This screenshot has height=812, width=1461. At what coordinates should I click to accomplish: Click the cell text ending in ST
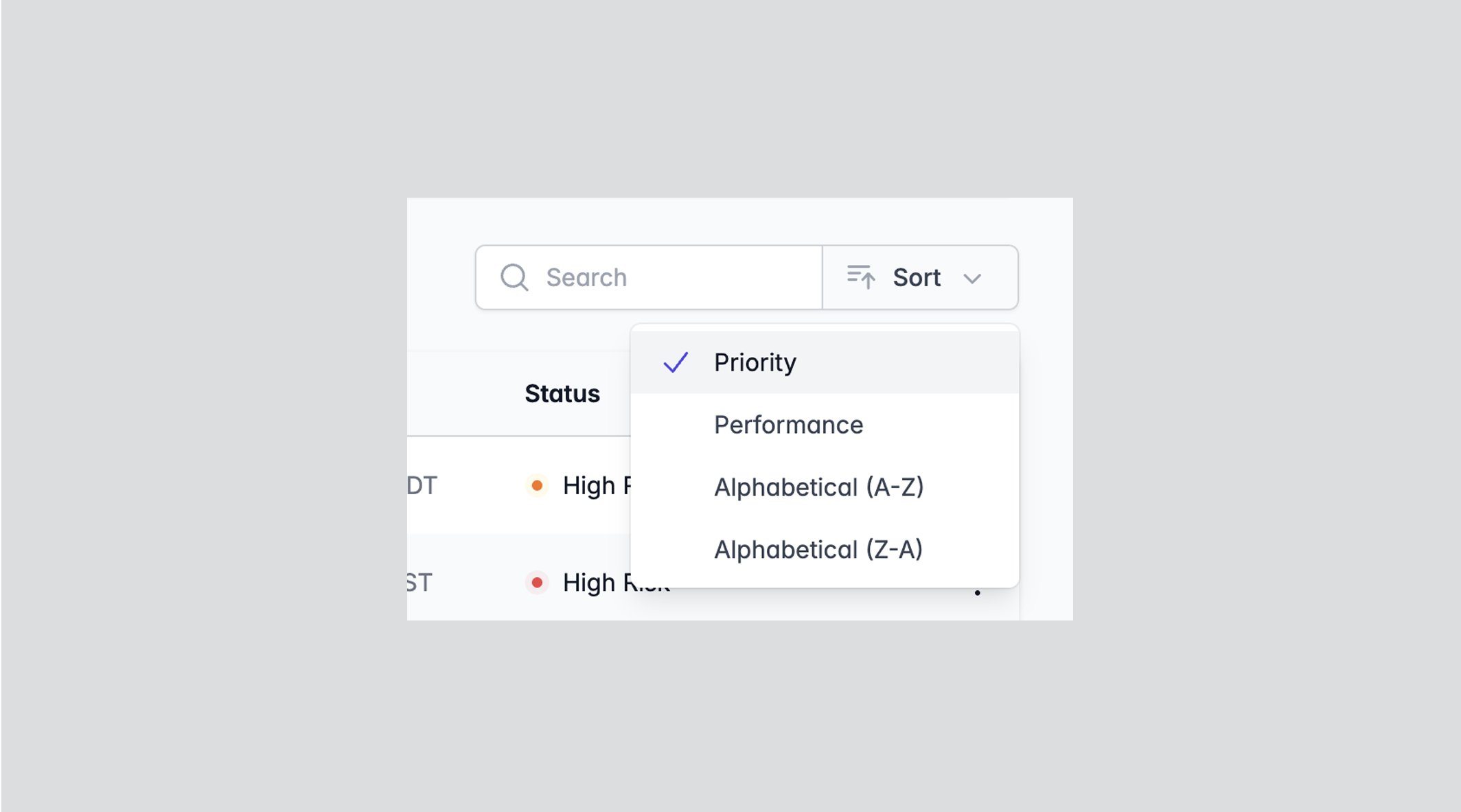pos(419,583)
